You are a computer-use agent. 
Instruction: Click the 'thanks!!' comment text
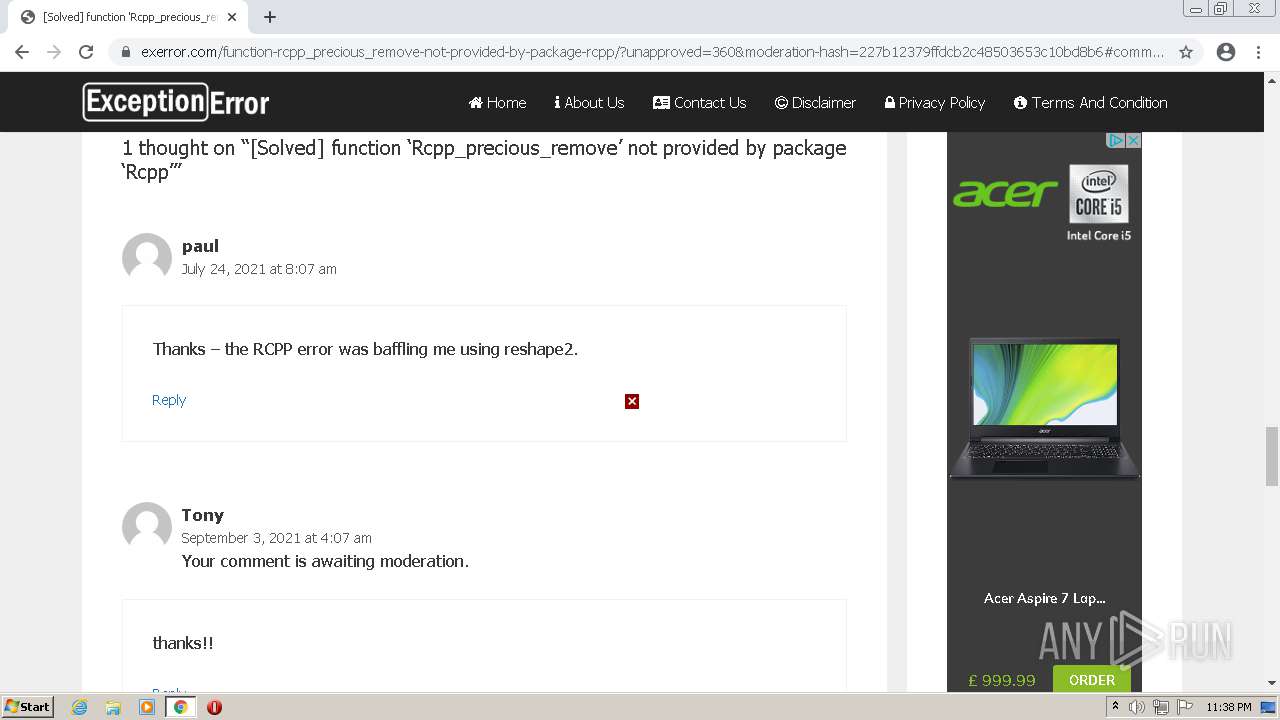183,643
